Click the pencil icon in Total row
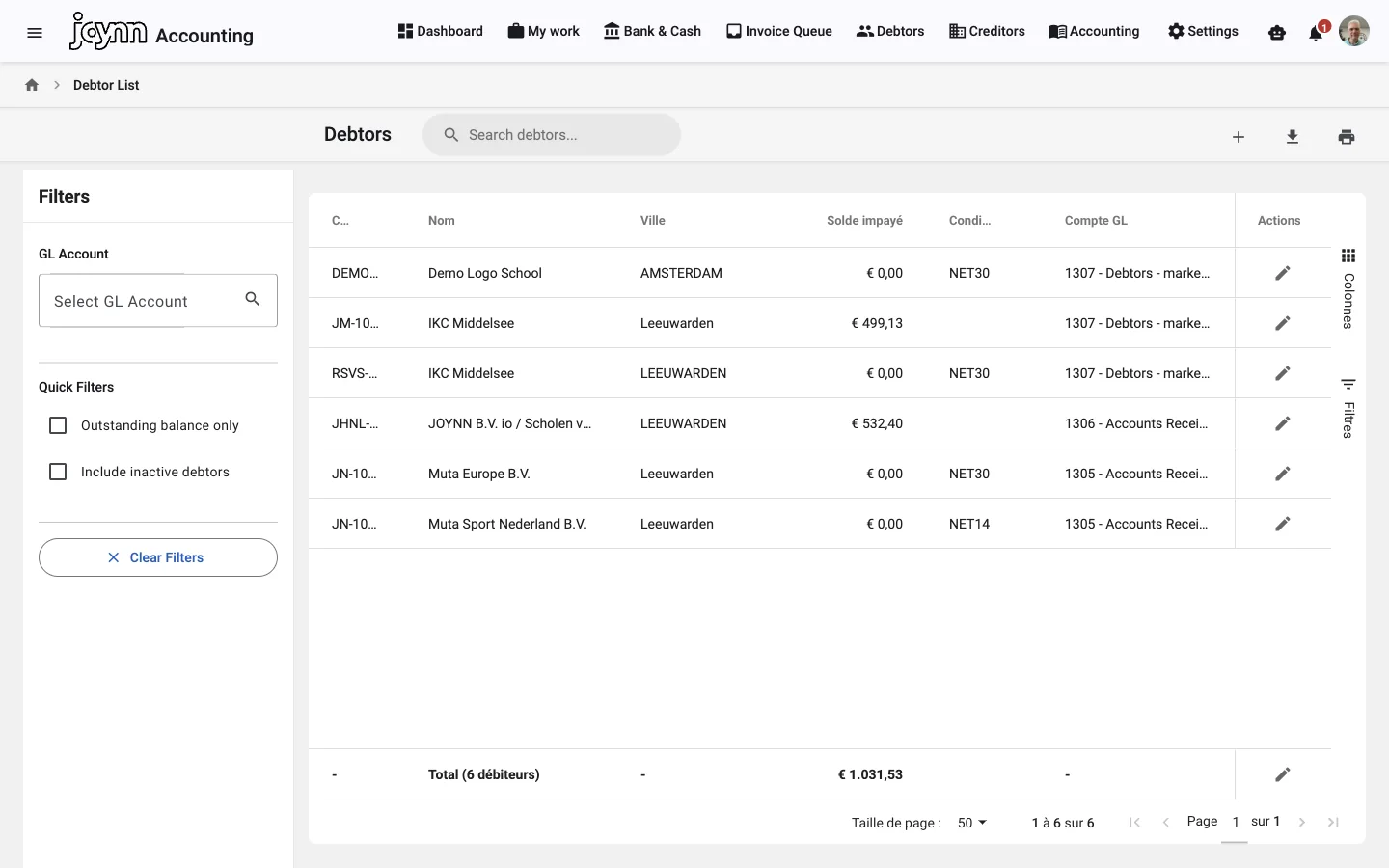The image size is (1389, 868). 1283,774
